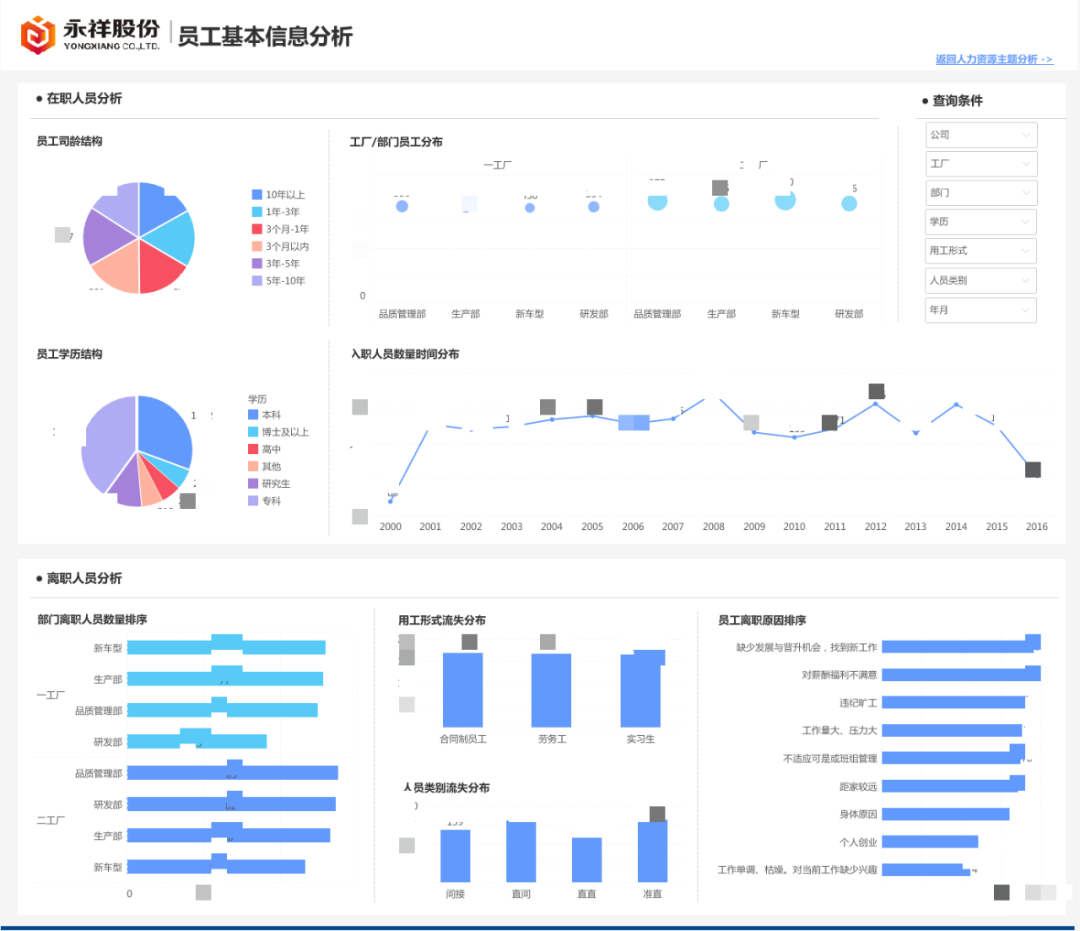Click the 永祥股份 company logo icon
Image resolution: width=1080 pixels, height=931 pixels.
point(37,32)
